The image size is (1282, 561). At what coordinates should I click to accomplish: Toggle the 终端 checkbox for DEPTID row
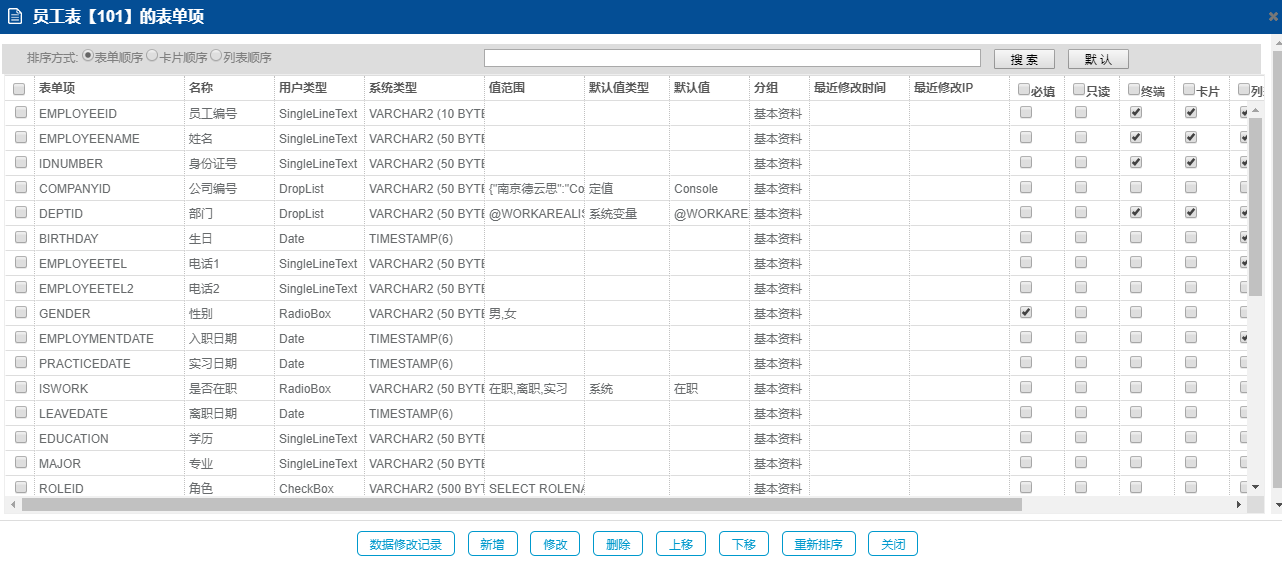click(1136, 213)
